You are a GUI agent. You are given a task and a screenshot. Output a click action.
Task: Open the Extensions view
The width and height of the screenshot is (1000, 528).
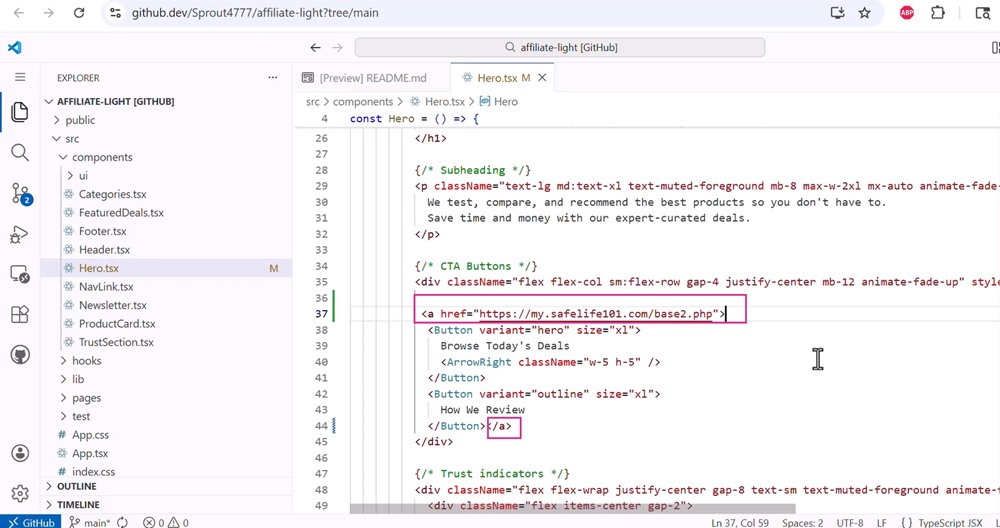click(20, 314)
